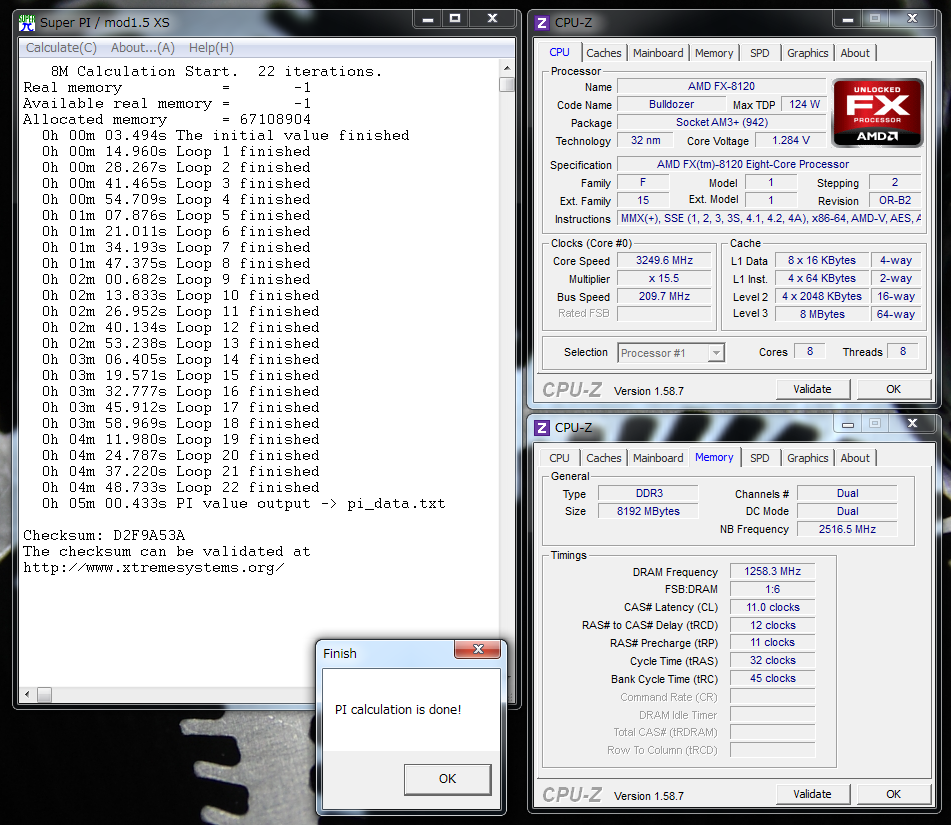Click the CAS# Latency value 11.0 clocks
The width and height of the screenshot is (951, 825).
click(x=773, y=608)
